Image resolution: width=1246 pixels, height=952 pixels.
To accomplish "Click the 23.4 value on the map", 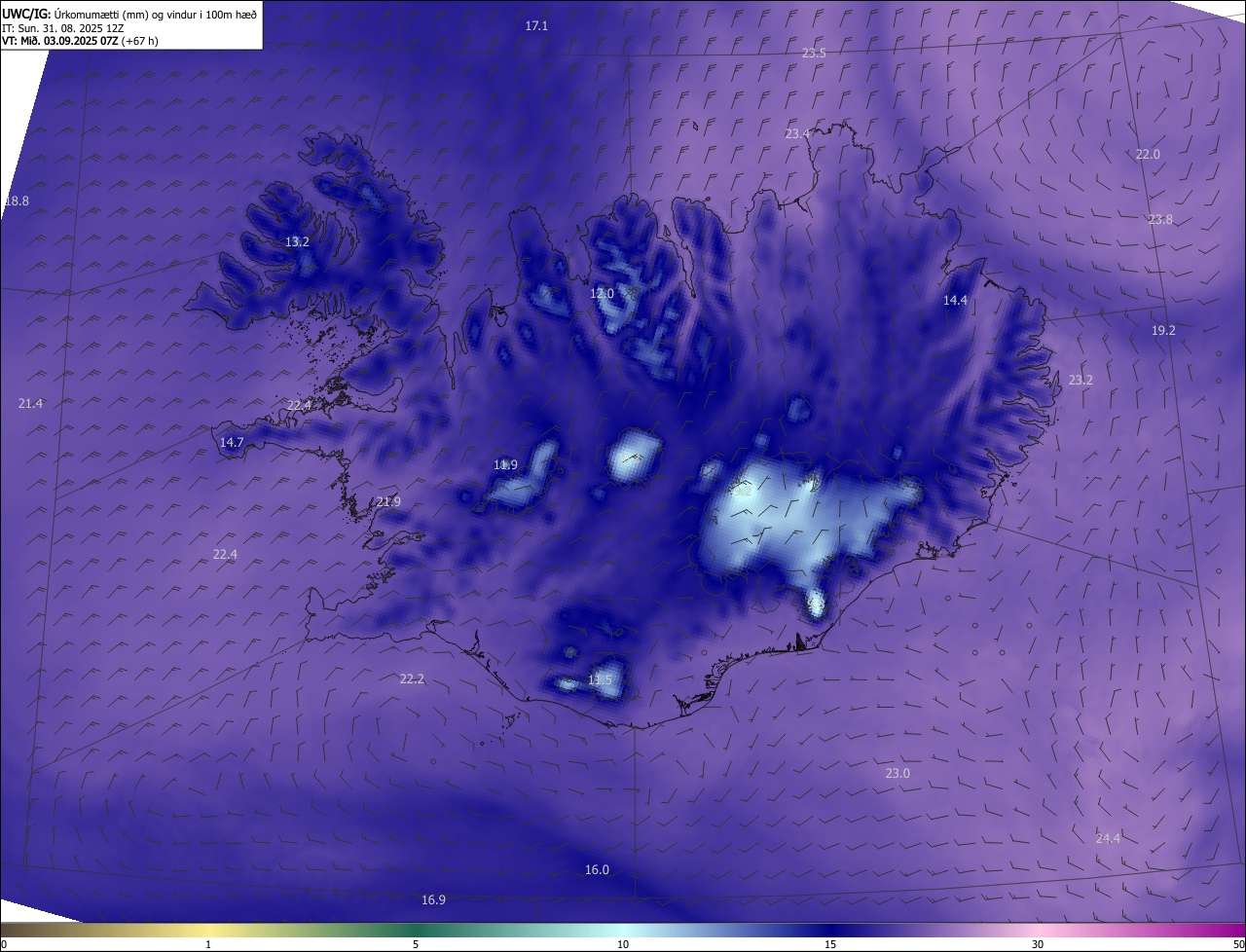I will (797, 133).
